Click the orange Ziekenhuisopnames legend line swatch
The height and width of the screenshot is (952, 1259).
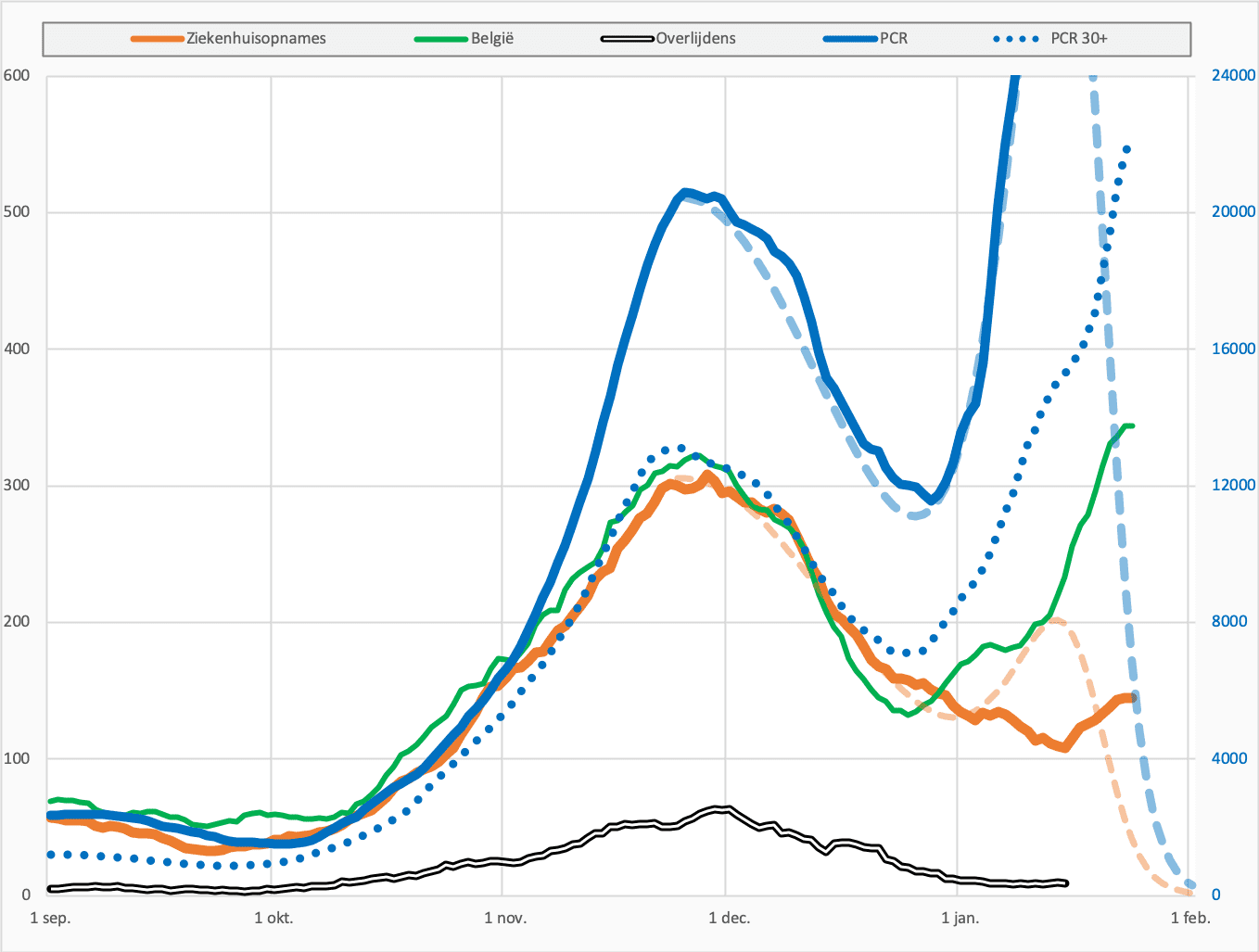point(158,39)
